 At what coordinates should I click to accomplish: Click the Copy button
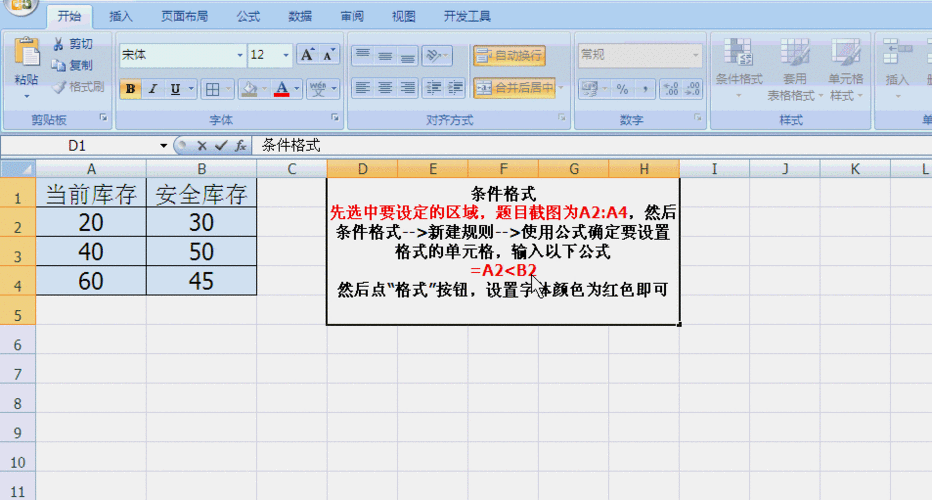[x=72, y=65]
